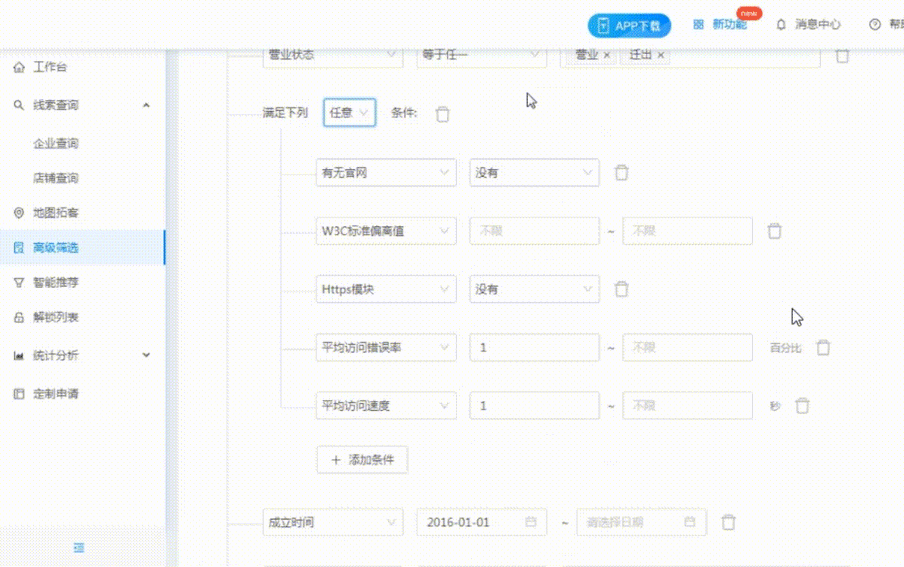This screenshot has width=904, height=567.
Task: Click the 添加条件 button
Action: point(362,460)
